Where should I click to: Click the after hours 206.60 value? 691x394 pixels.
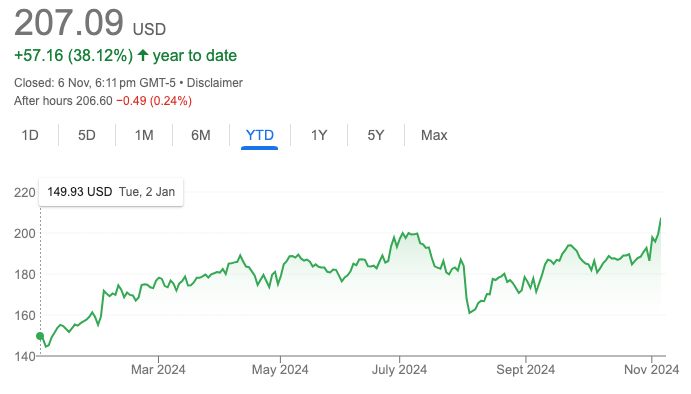(x=94, y=101)
